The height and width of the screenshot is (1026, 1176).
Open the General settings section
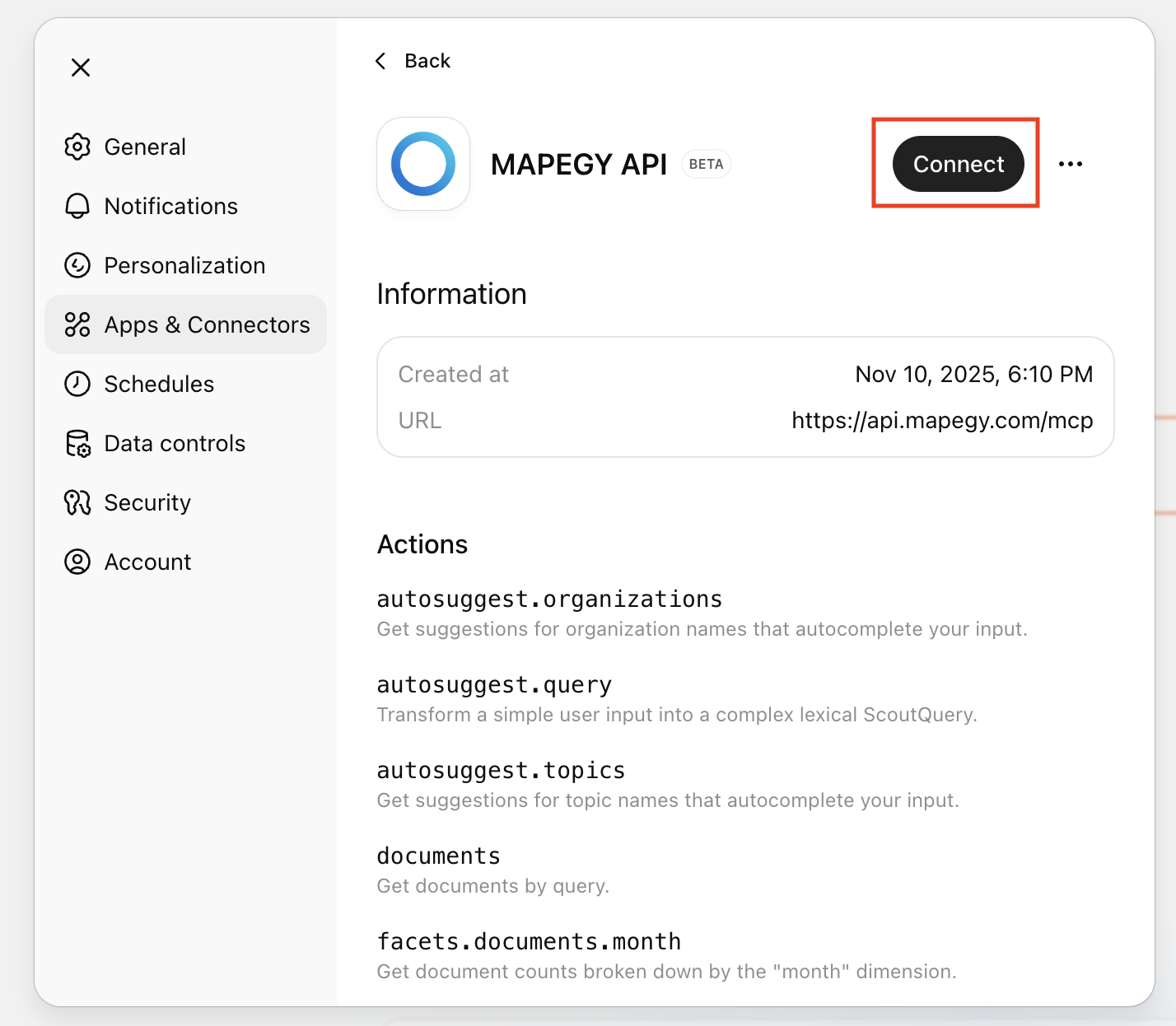pos(186,147)
